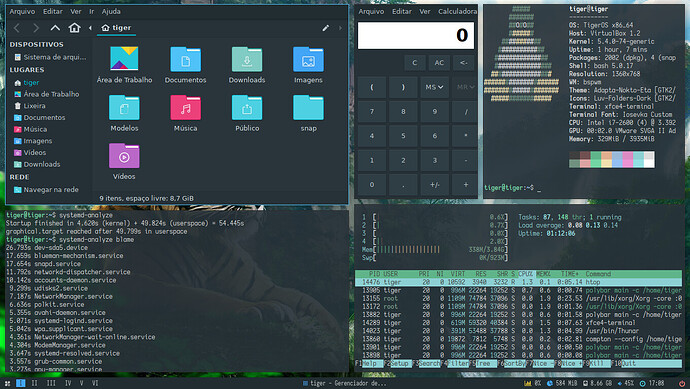Sort htop by MEM% column header
Screen dimensions: 690x389
pos(543,274)
